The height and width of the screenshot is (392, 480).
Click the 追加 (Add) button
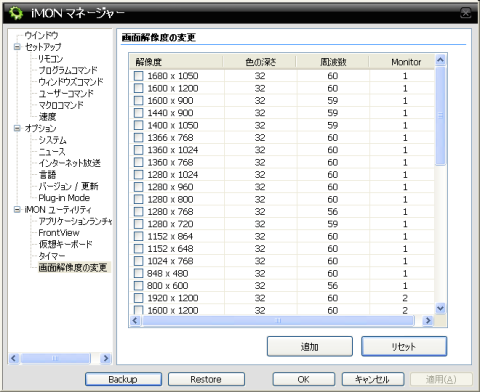310,346
